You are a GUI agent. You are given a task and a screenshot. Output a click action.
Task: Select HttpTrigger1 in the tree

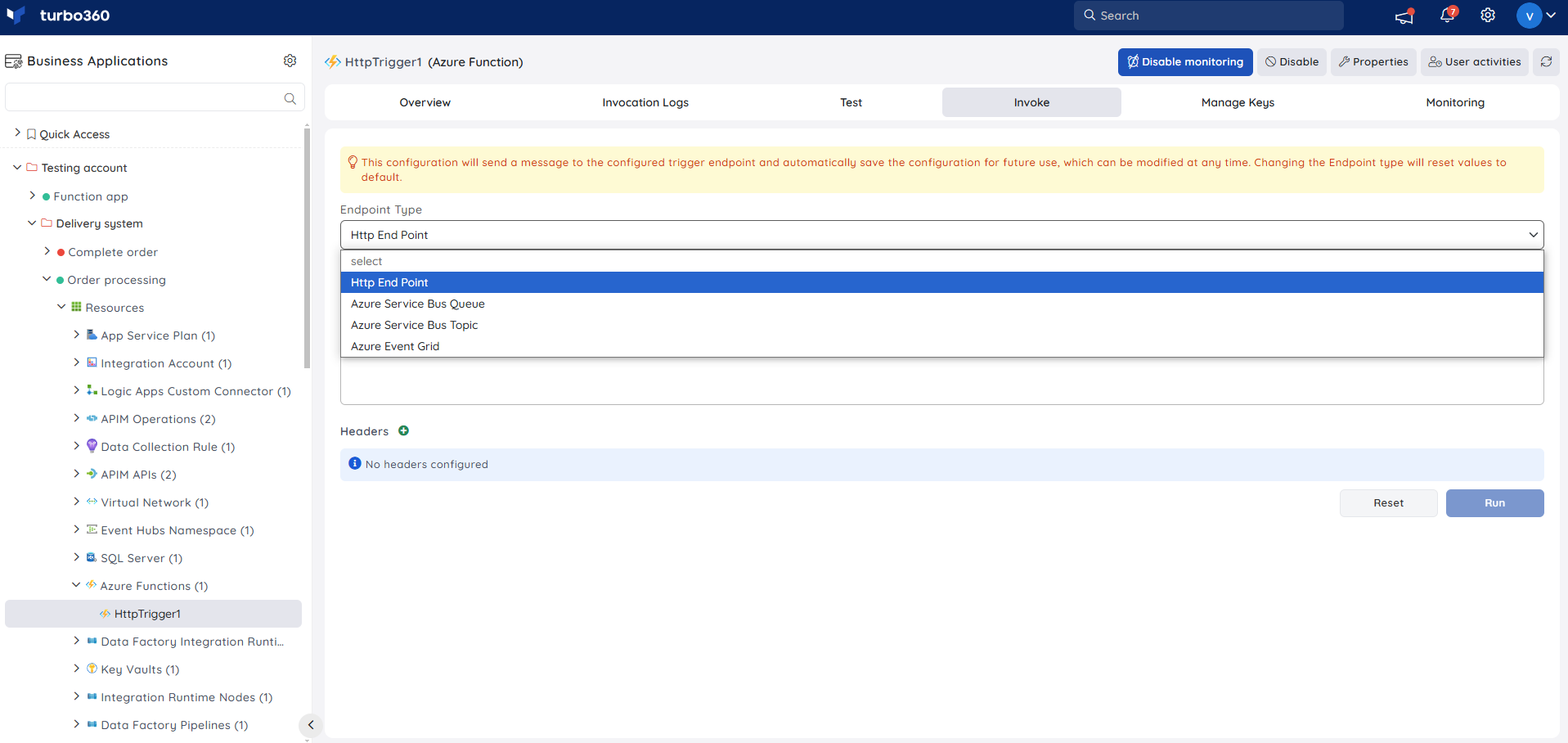[153, 614]
